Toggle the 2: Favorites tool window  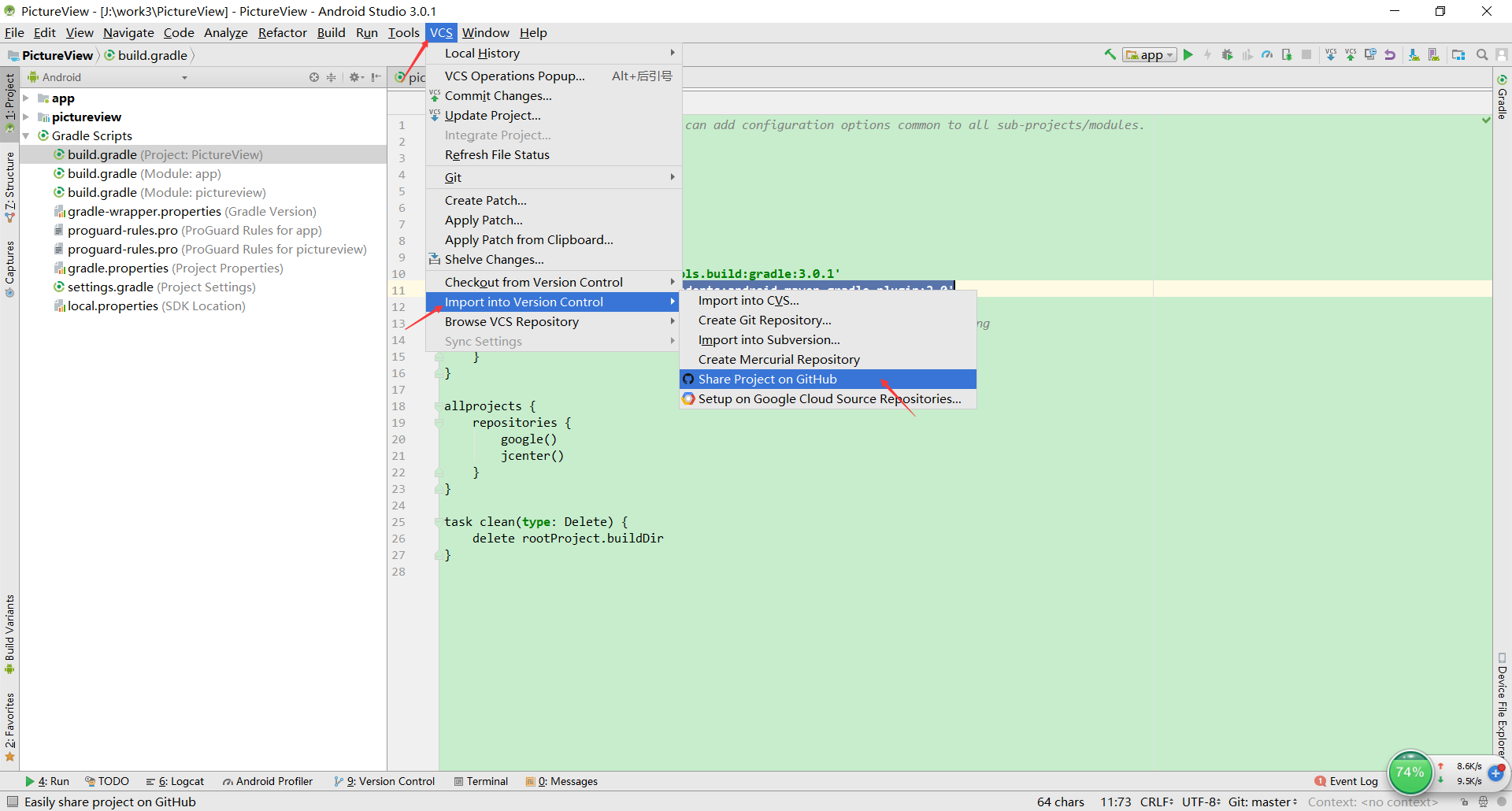tap(9, 728)
